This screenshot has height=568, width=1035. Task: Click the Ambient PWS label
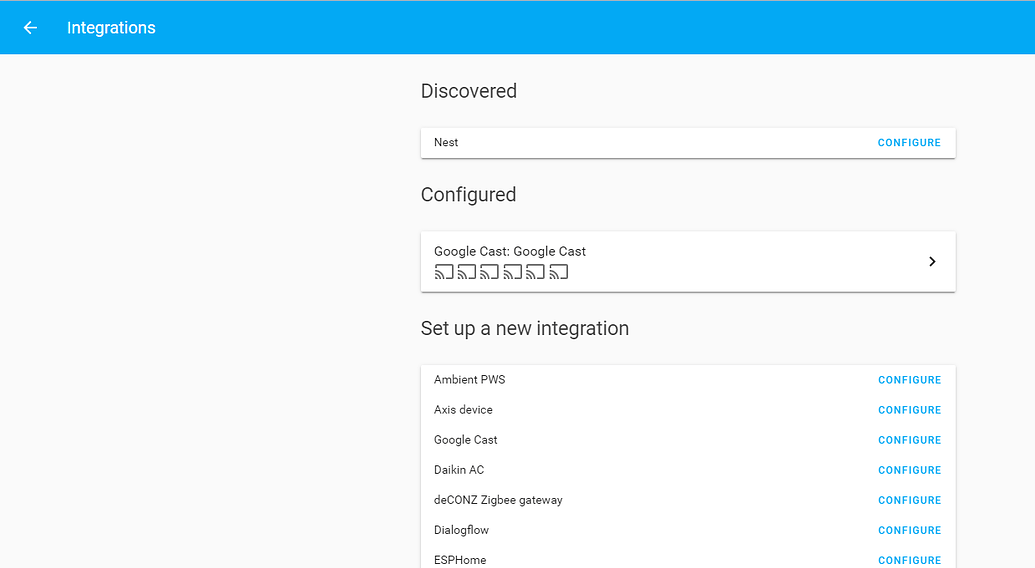click(x=469, y=380)
